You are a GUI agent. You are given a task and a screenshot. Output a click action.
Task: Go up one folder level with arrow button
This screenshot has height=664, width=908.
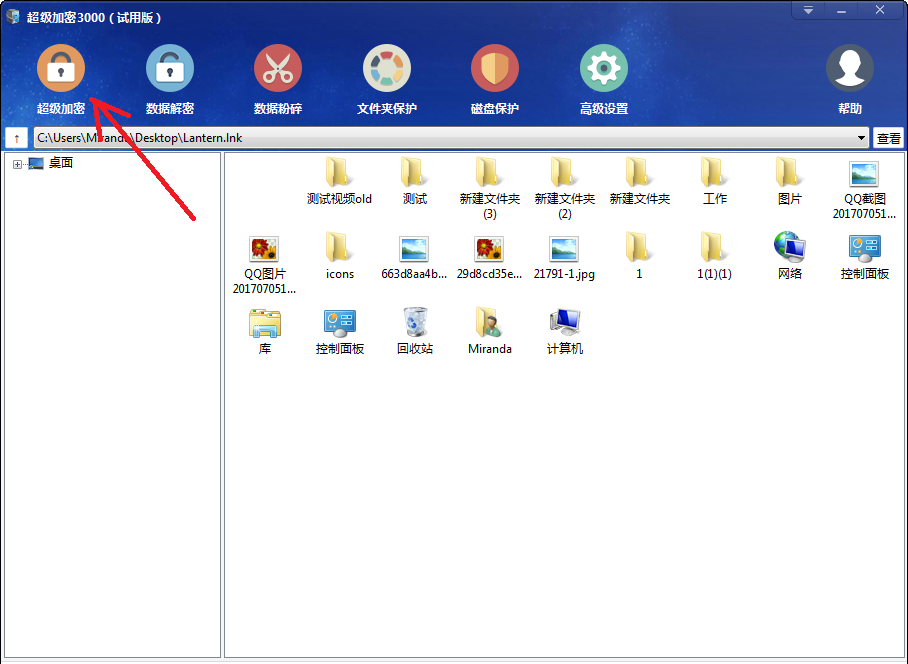[17, 138]
